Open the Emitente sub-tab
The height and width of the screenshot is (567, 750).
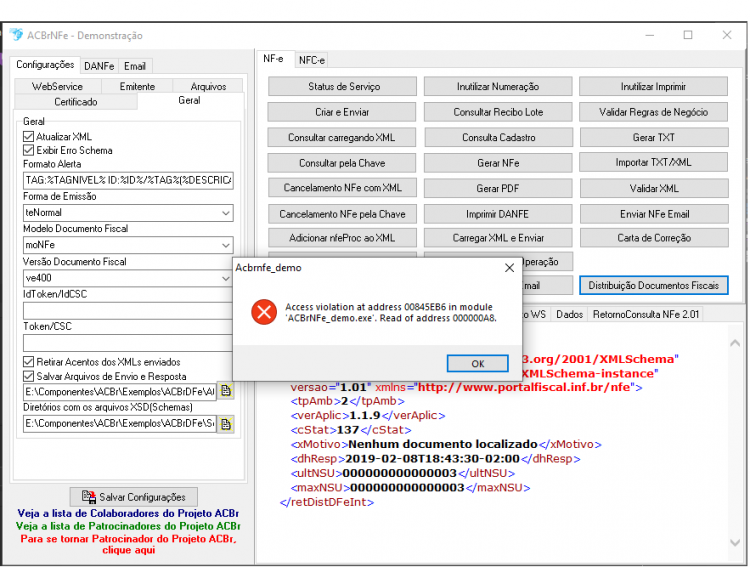[x=137, y=87]
